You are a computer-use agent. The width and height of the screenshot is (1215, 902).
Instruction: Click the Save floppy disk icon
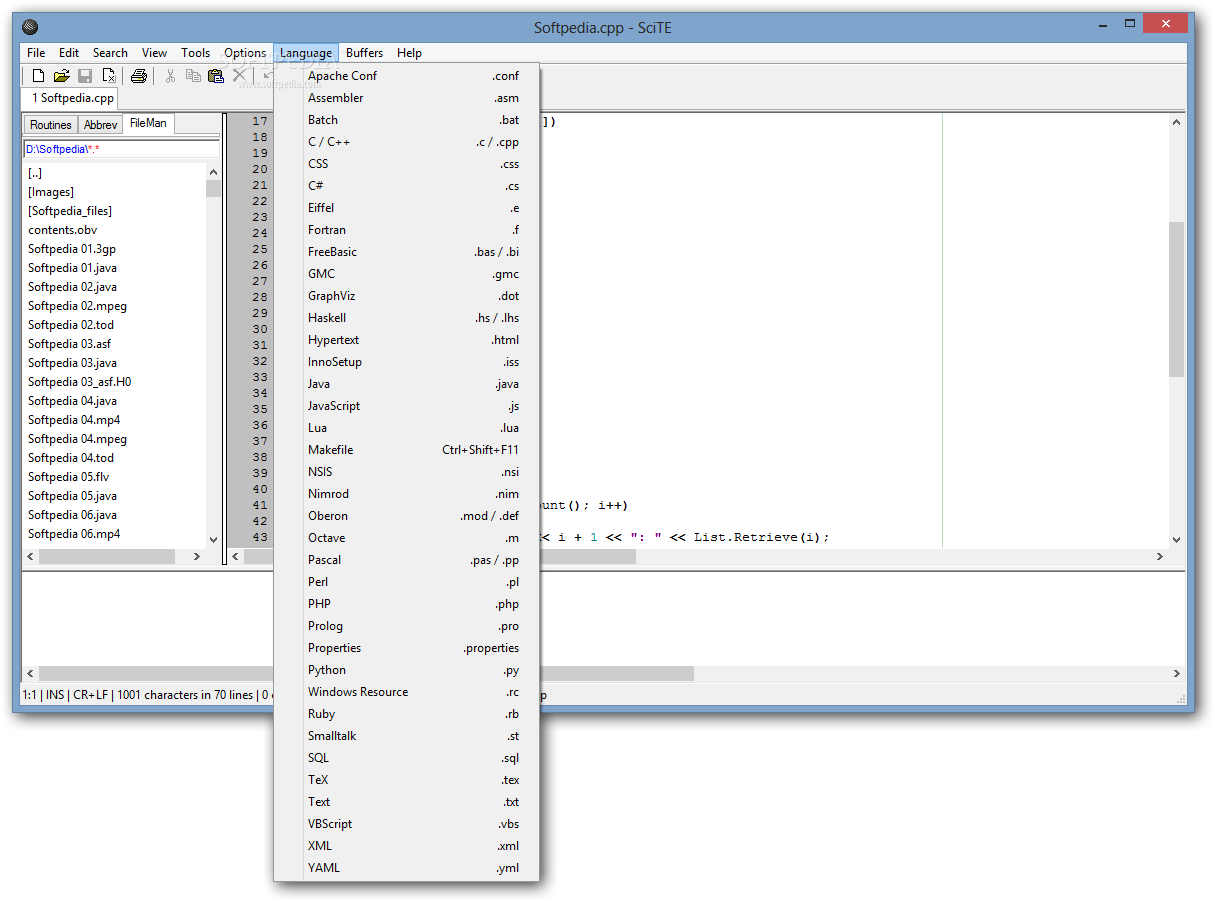click(x=85, y=76)
